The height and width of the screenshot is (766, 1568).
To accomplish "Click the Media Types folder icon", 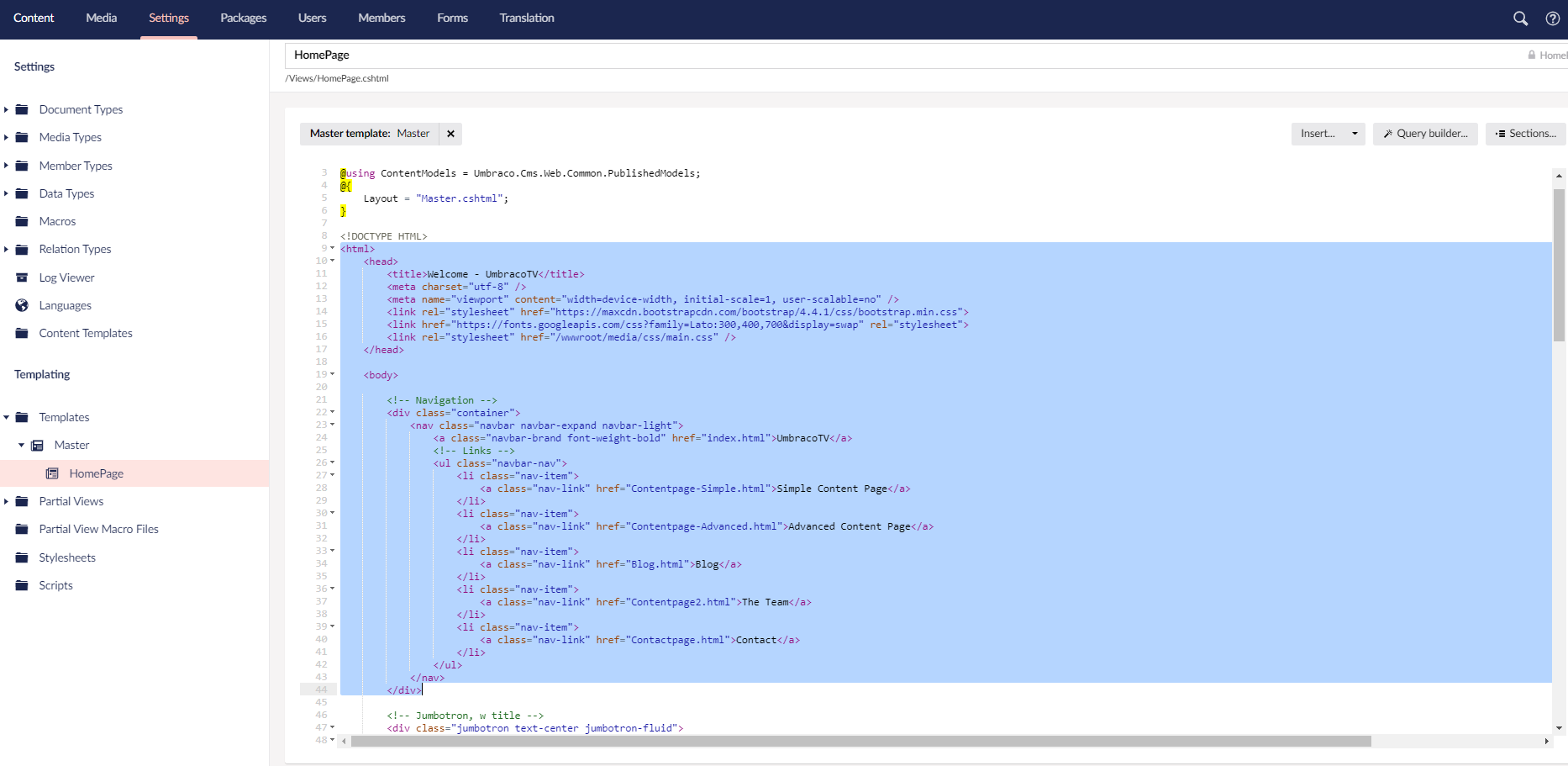I will [x=22, y=137].
